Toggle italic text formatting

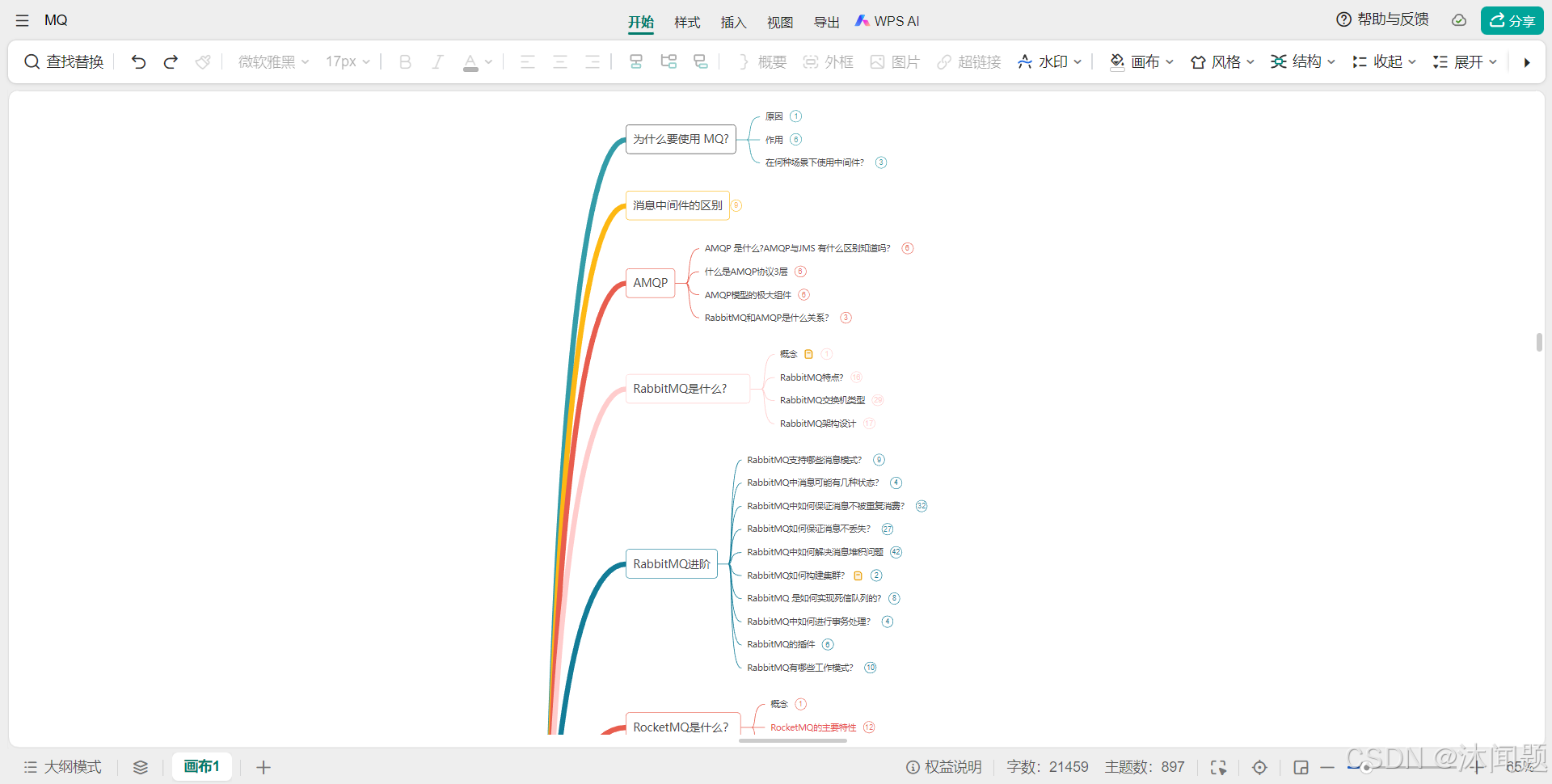(x=437, y=62)
